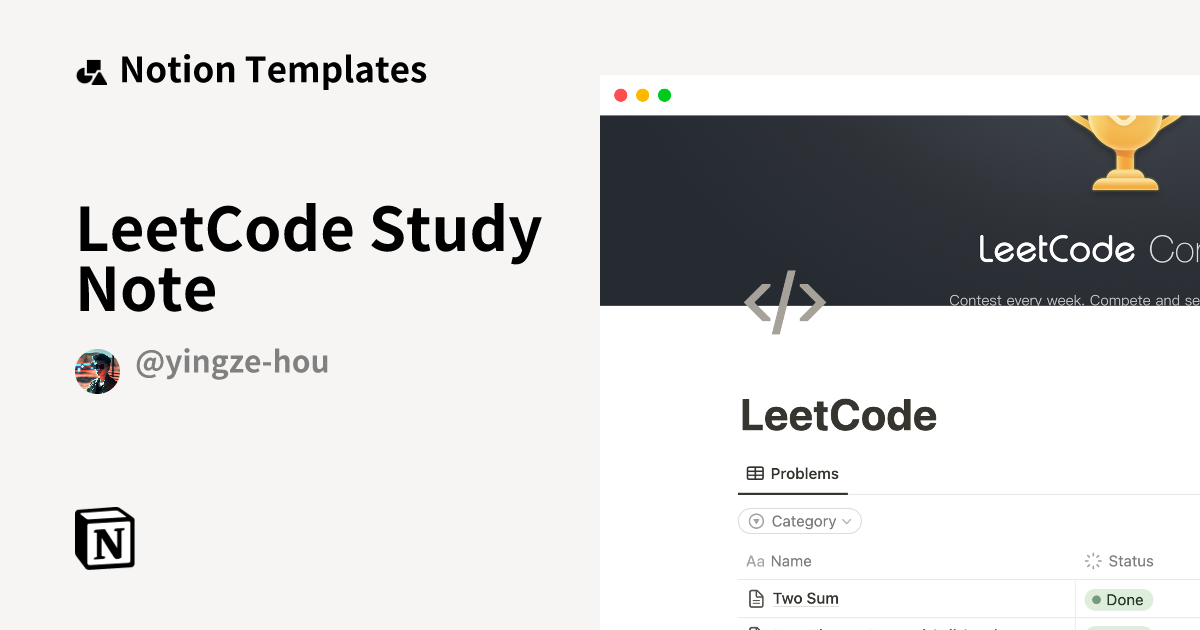1200x630 pixels.
Task: Open the Status column header menu
Action: [x=1130, y=561]
